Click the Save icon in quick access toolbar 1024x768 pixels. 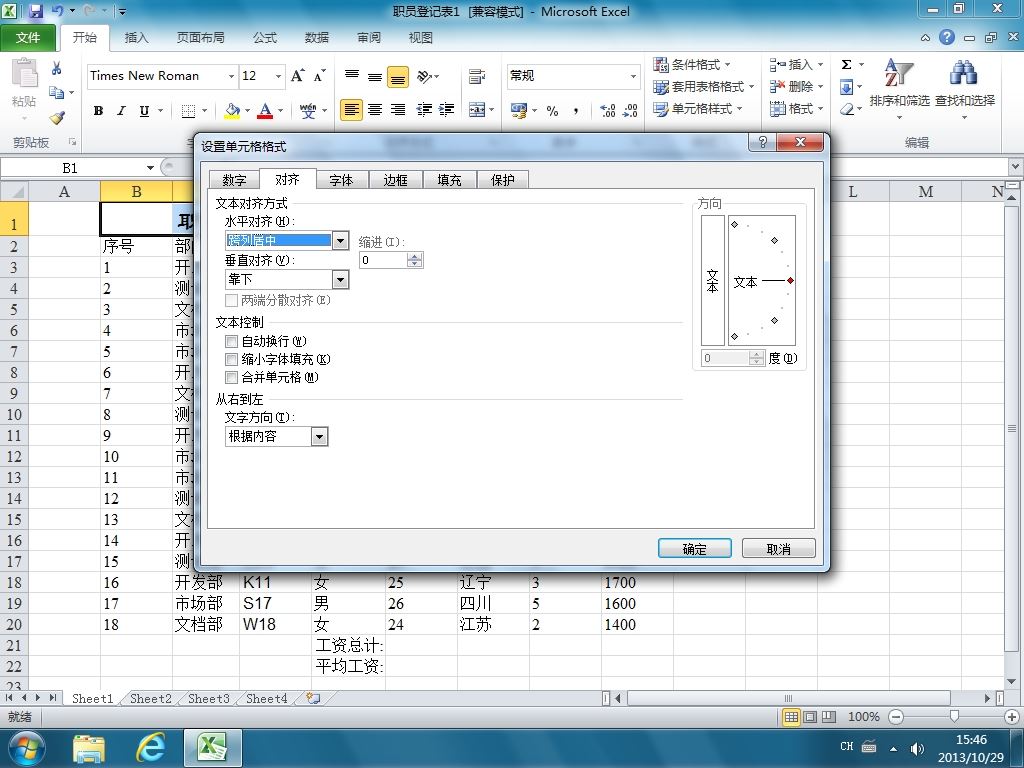(35, 11)
